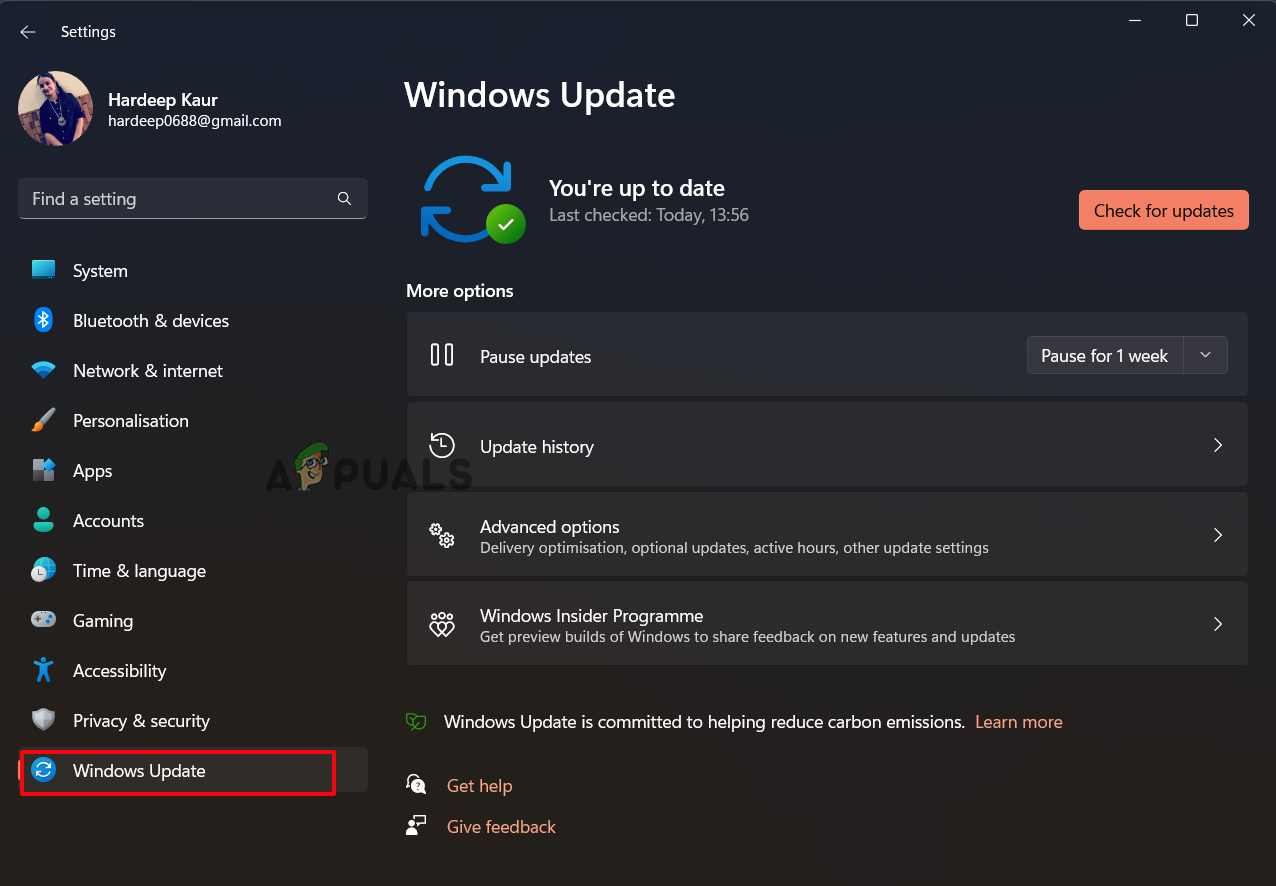Open Update history
Viewport: 1276px width, 886px height.
click(x=827, y=445)
